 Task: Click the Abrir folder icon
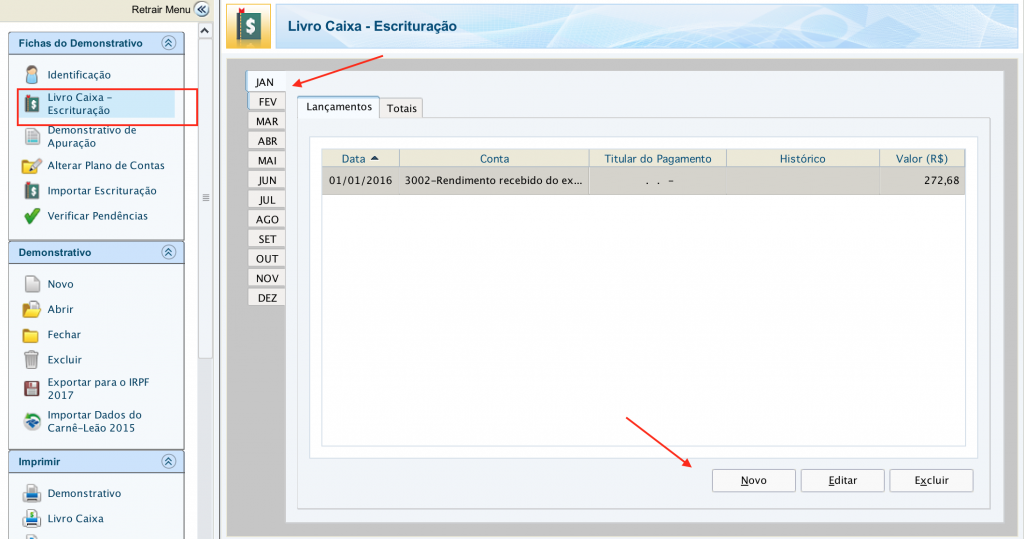(32, 309)
